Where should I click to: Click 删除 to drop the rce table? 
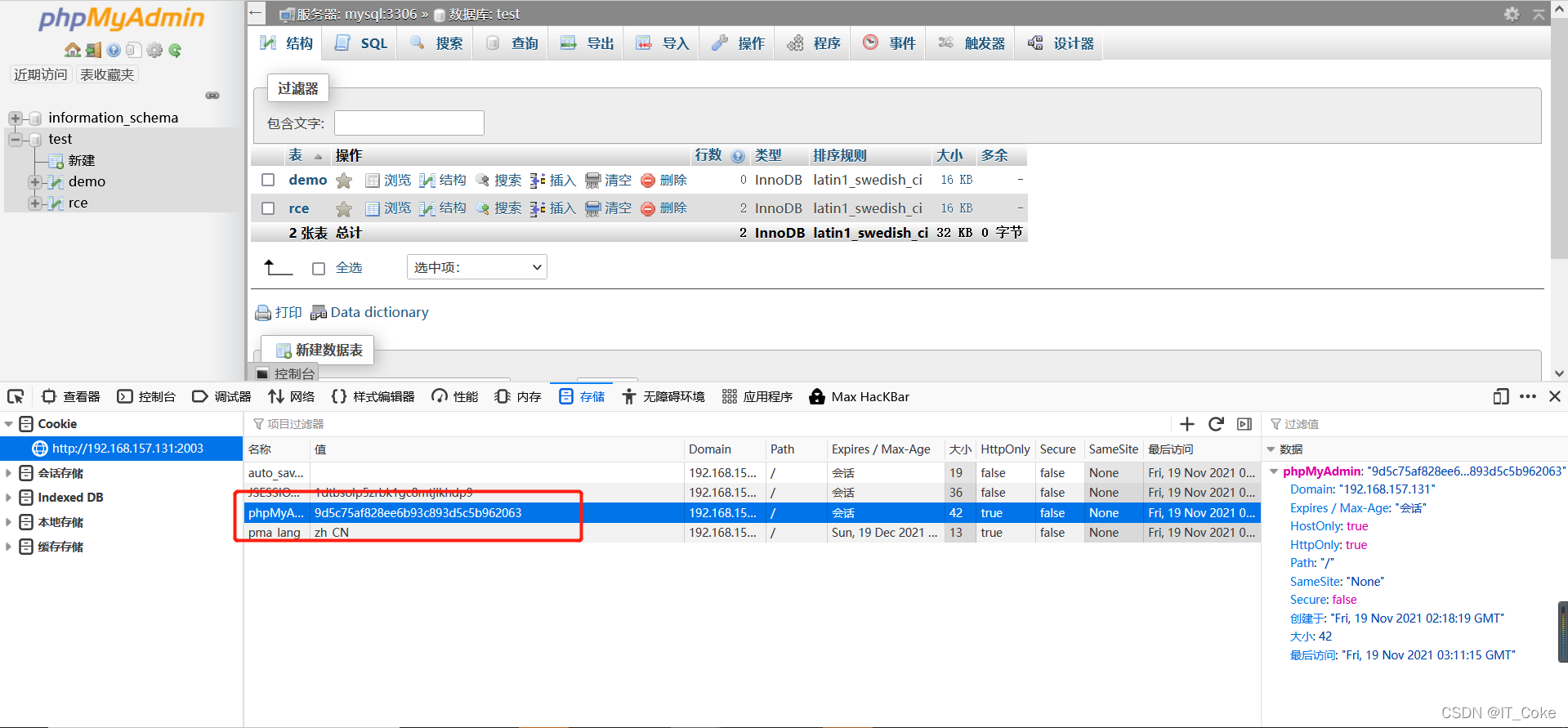pos(663,208)
